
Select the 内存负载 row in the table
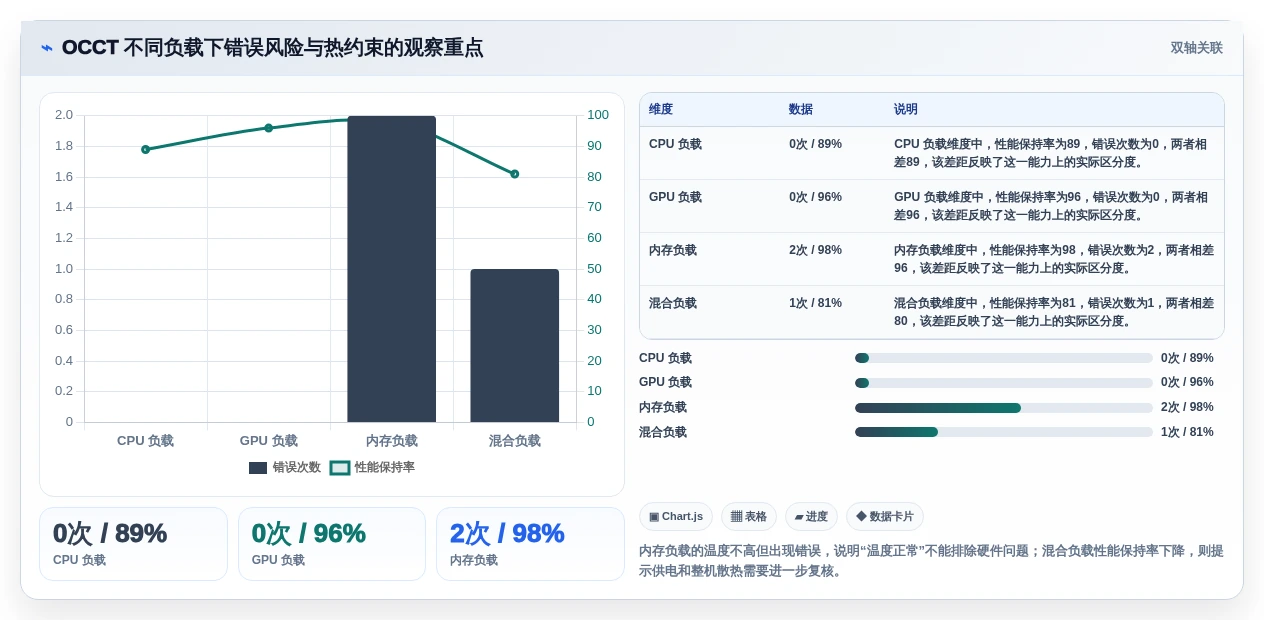[932, 259]
